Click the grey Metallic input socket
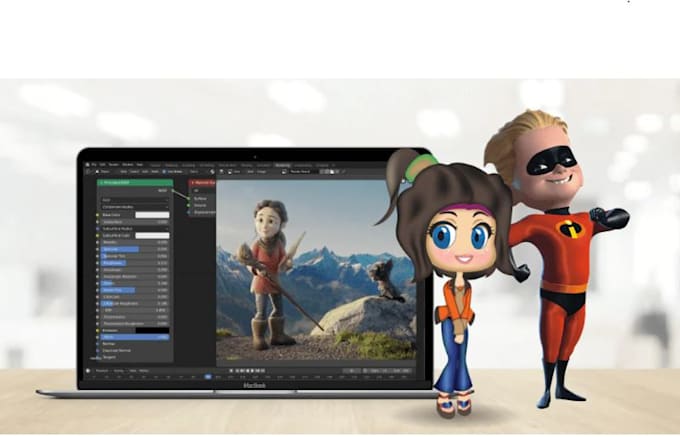Image resolution: width=680 pixels, height=437 pixels. 98,242
